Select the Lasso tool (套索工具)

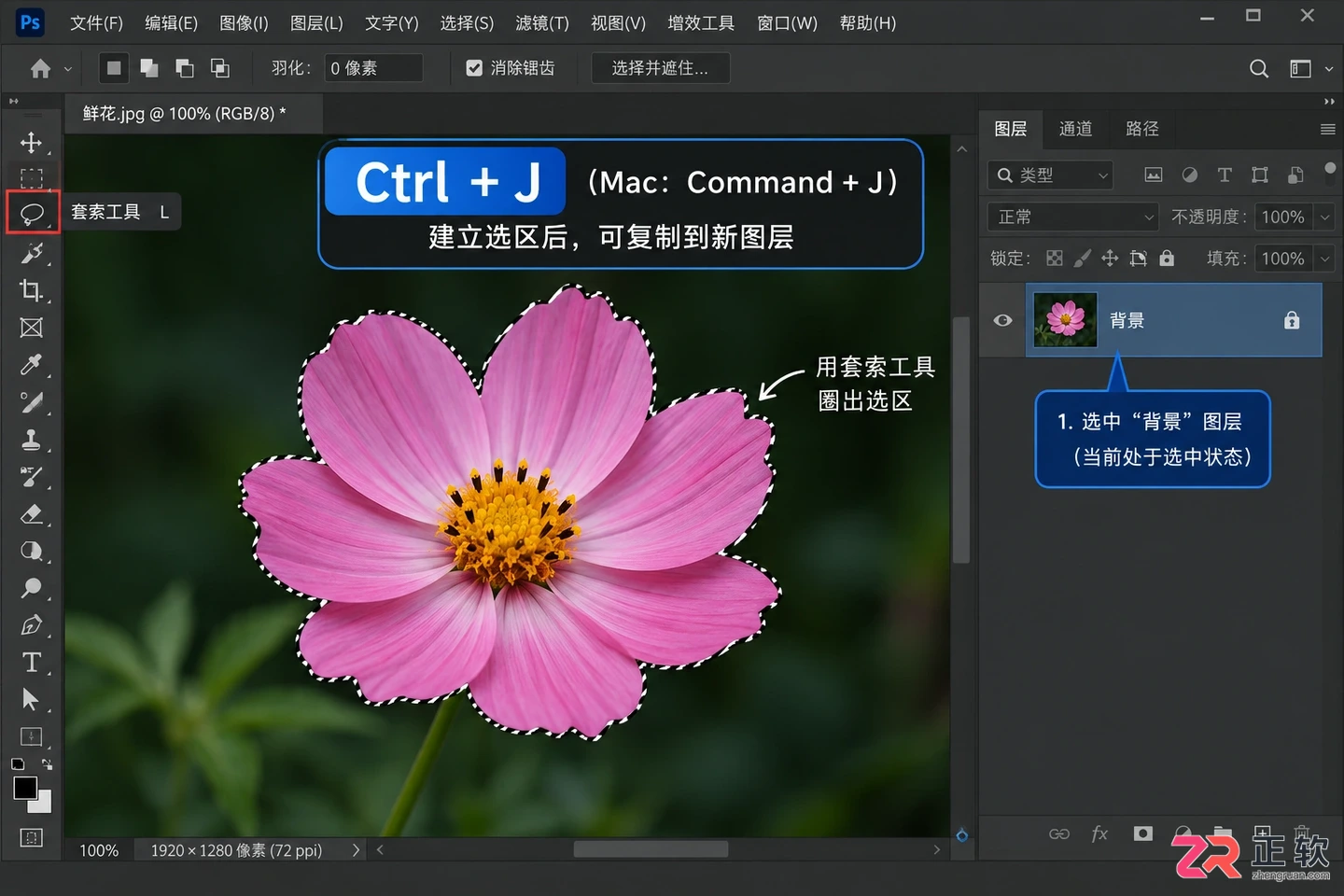32,213
